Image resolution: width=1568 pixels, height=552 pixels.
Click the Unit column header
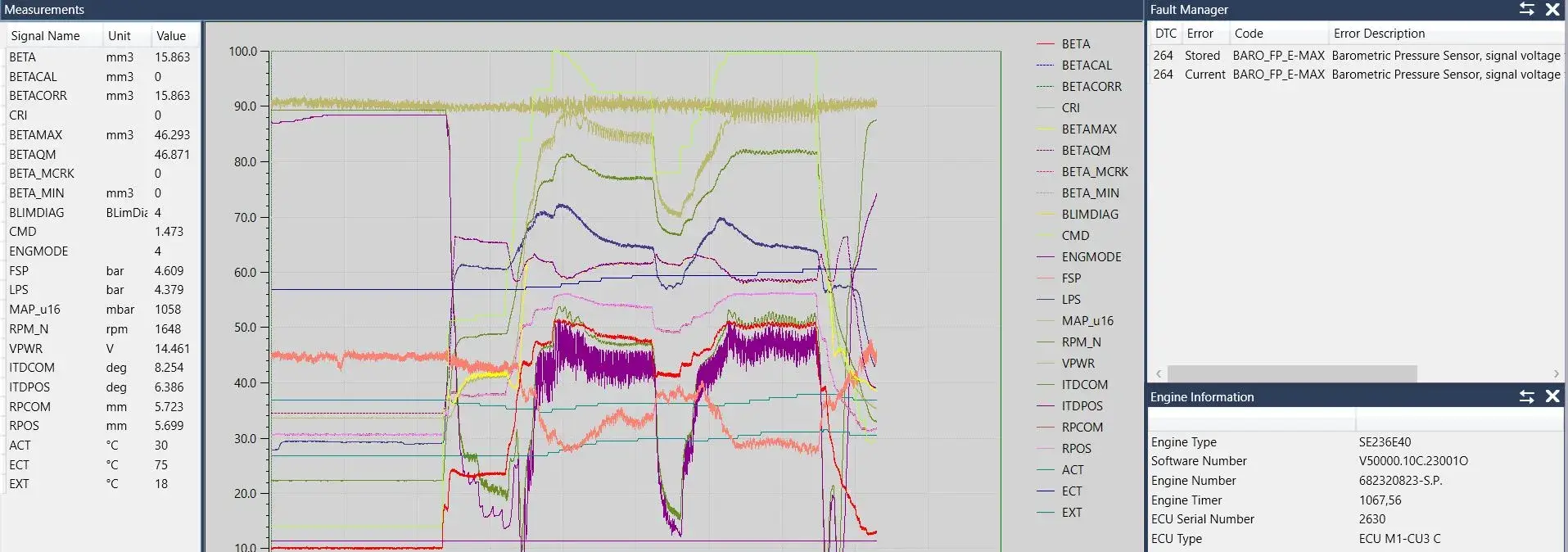120,36
